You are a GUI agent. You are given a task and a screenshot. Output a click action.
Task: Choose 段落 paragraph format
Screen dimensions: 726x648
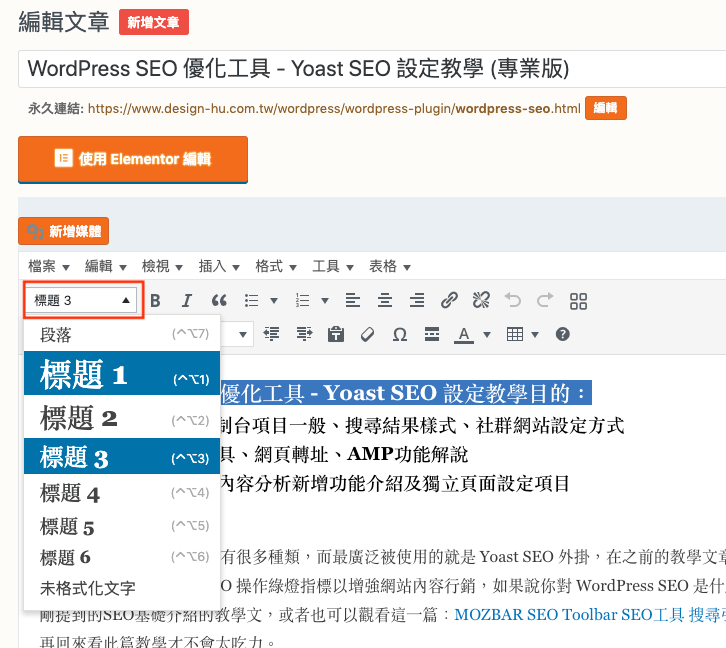point(122,334)
